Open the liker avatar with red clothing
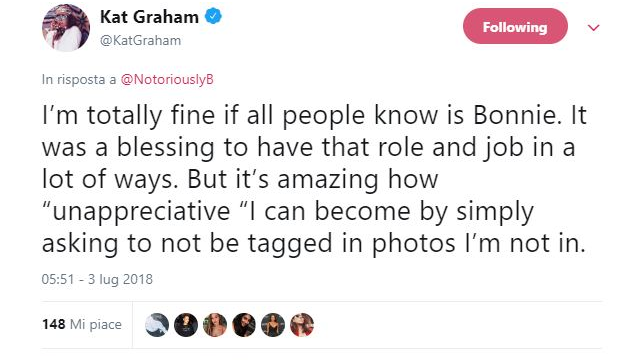 [302, 325]
